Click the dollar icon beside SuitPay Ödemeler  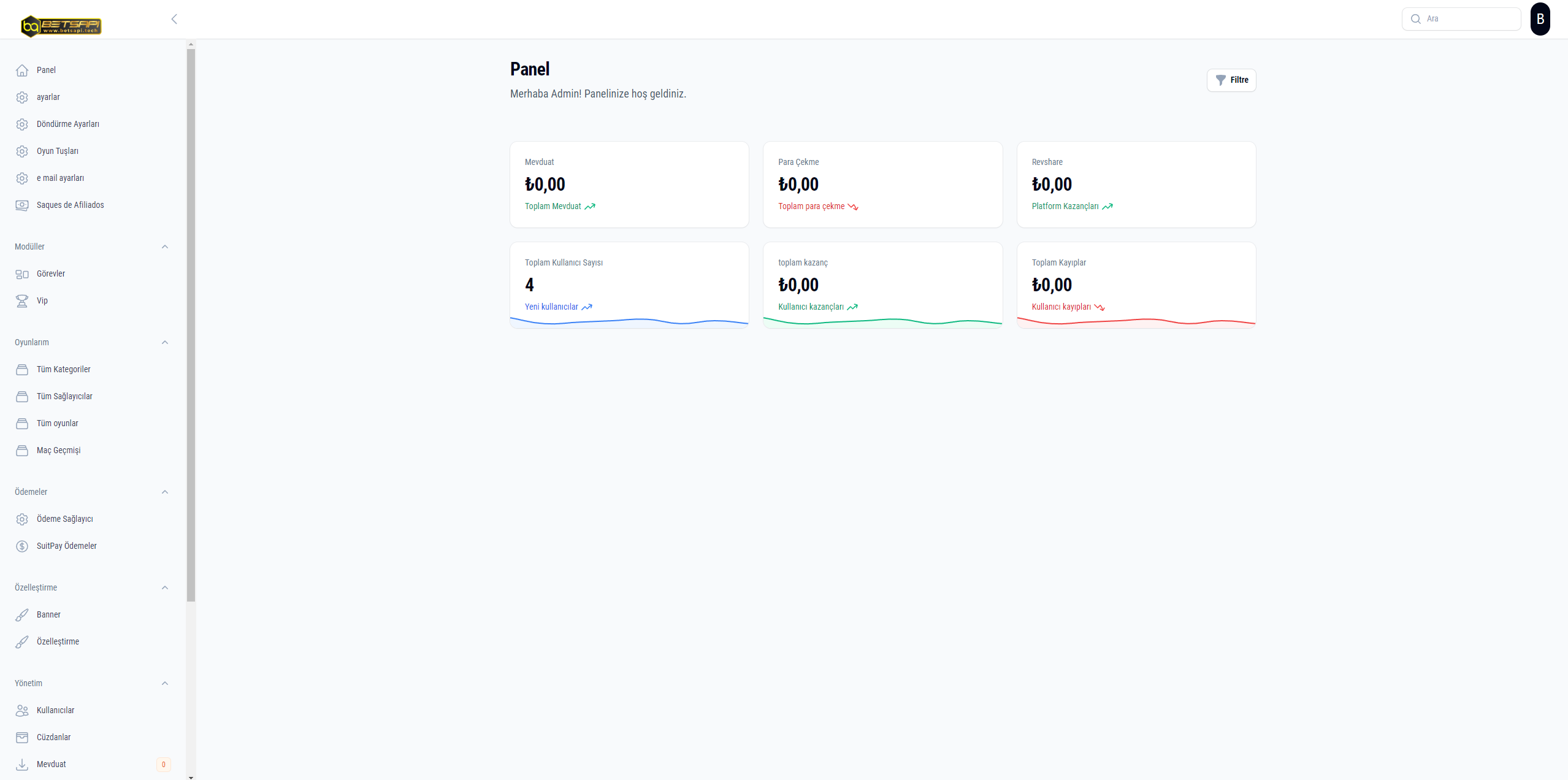[x=22, y=546]
